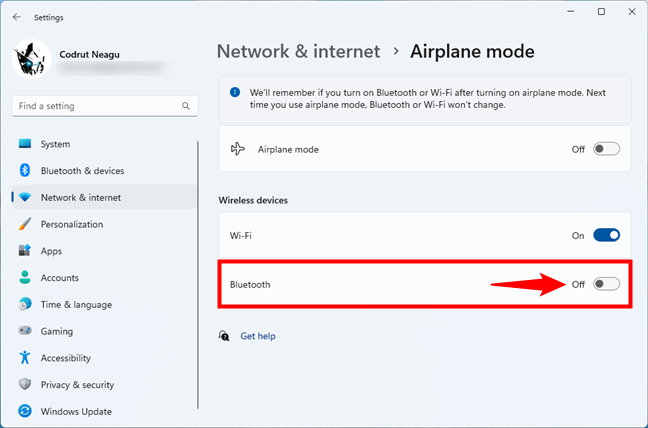Select Gaming in the sidebar

[x=105, y=331]
